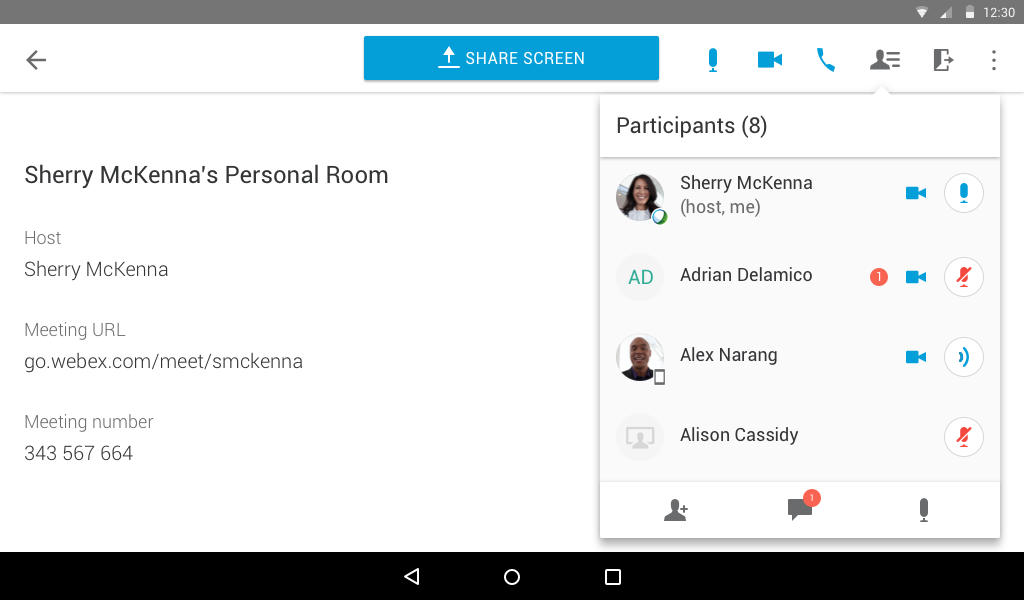Viewport: 1024px width, 600px height.
Task: Click Alex Narang's avatar photo
Action: point(640,358)
